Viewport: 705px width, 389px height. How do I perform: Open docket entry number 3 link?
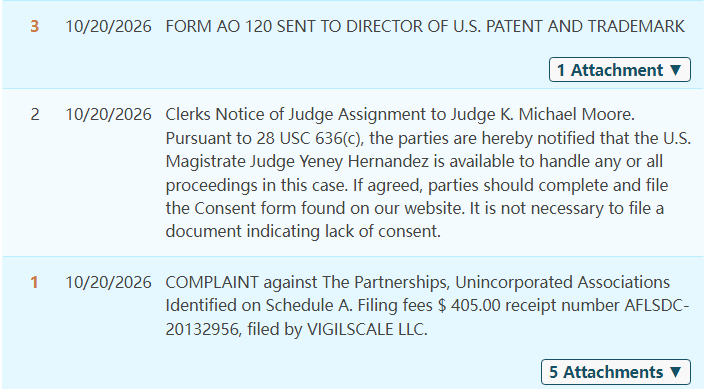(35, 27)
